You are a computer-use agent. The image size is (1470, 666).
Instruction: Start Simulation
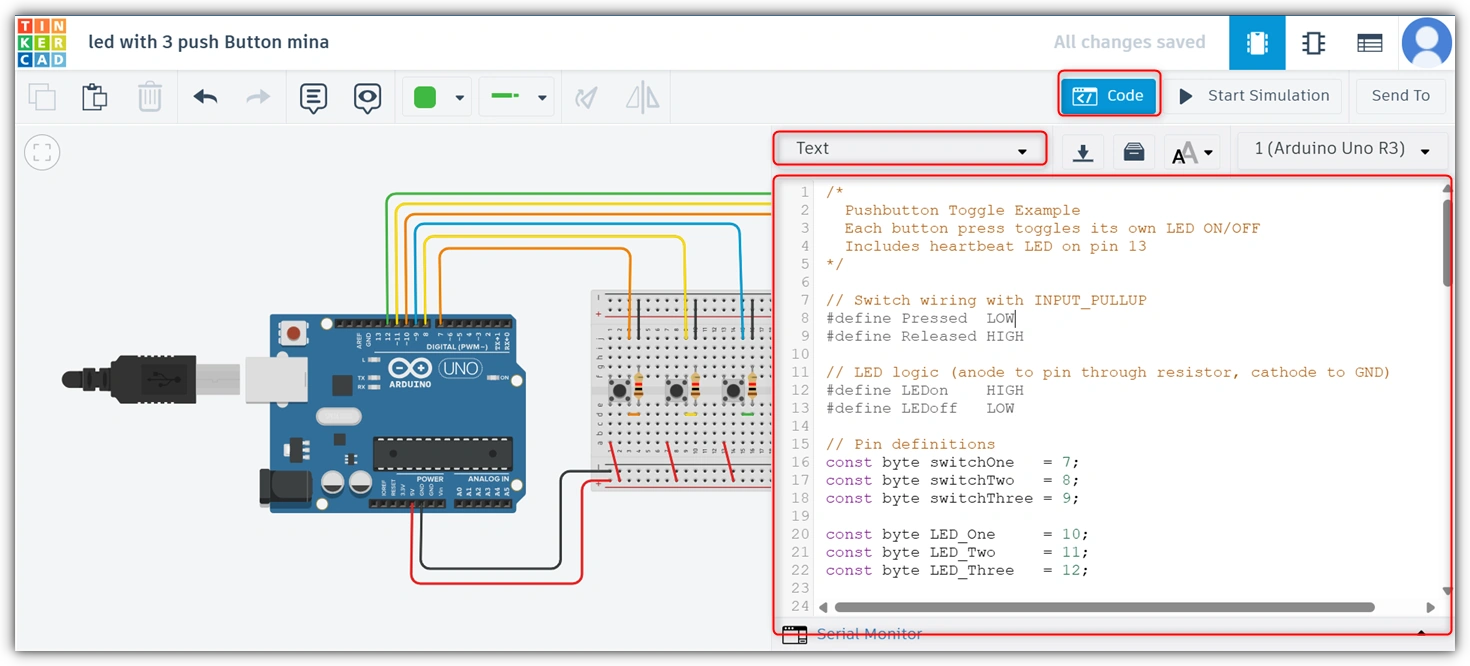tap(1254, 96)
